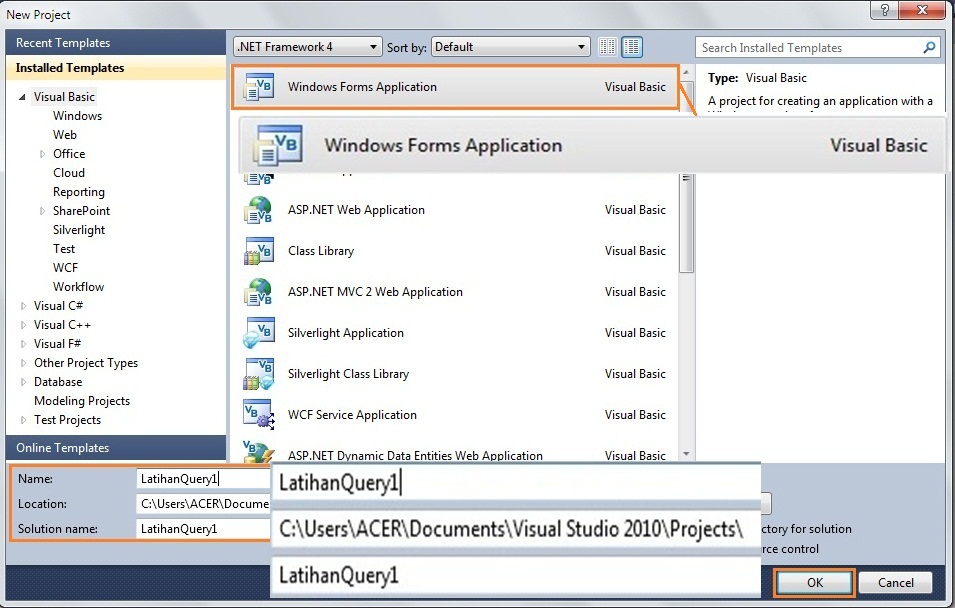Switch to small icons view
The image size is (955, 608).
(607, 47)
